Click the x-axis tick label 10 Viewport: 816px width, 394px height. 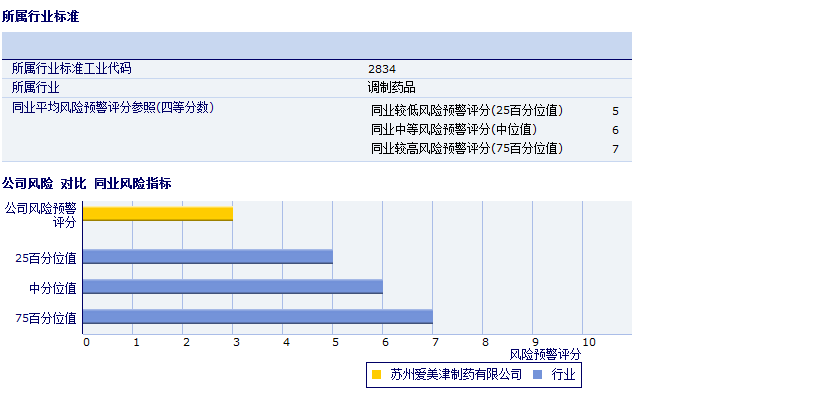tap(589, 342)
